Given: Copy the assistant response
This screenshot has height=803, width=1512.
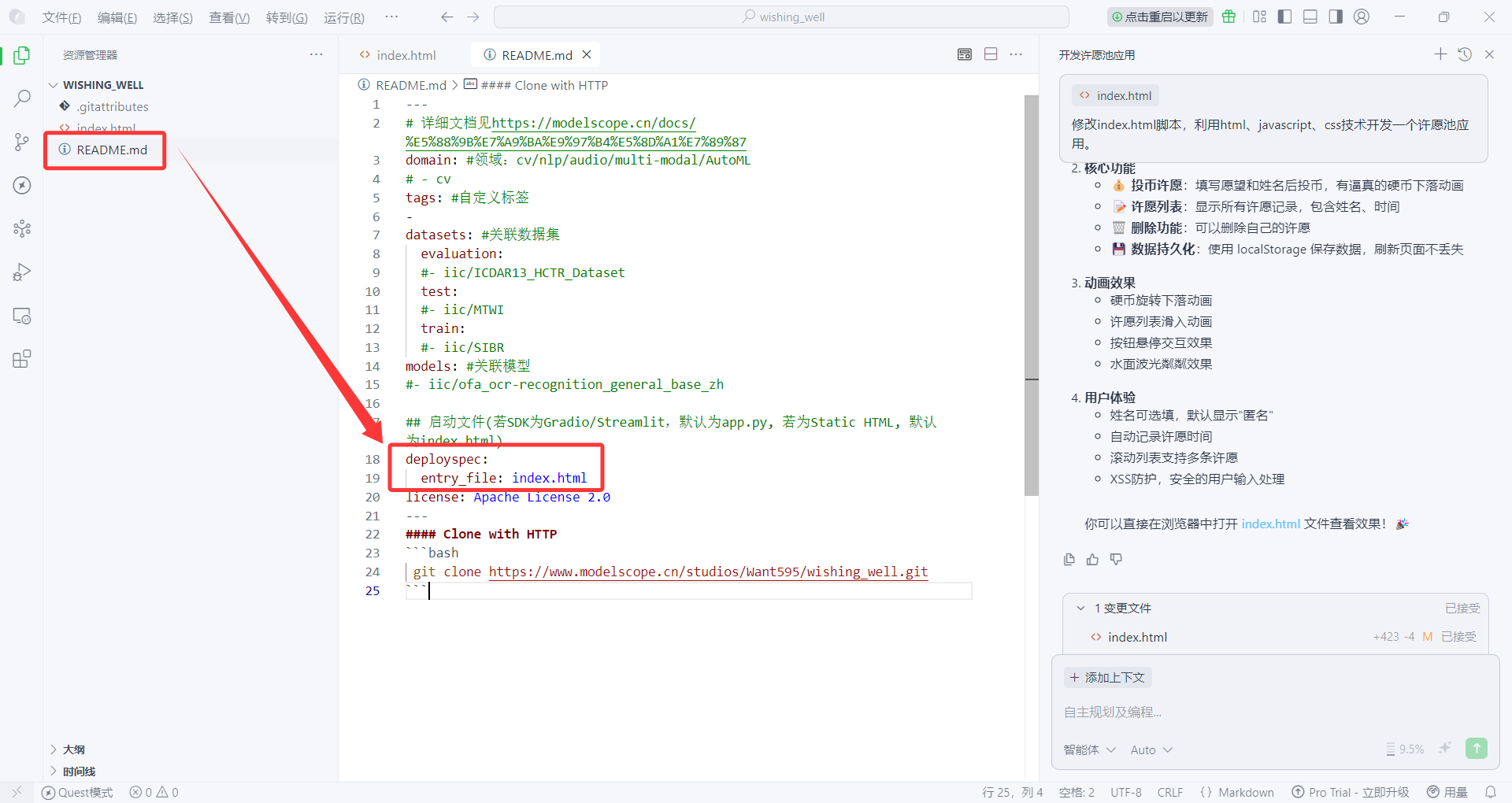Looking at the screenshot, I should click(1069, 560).
